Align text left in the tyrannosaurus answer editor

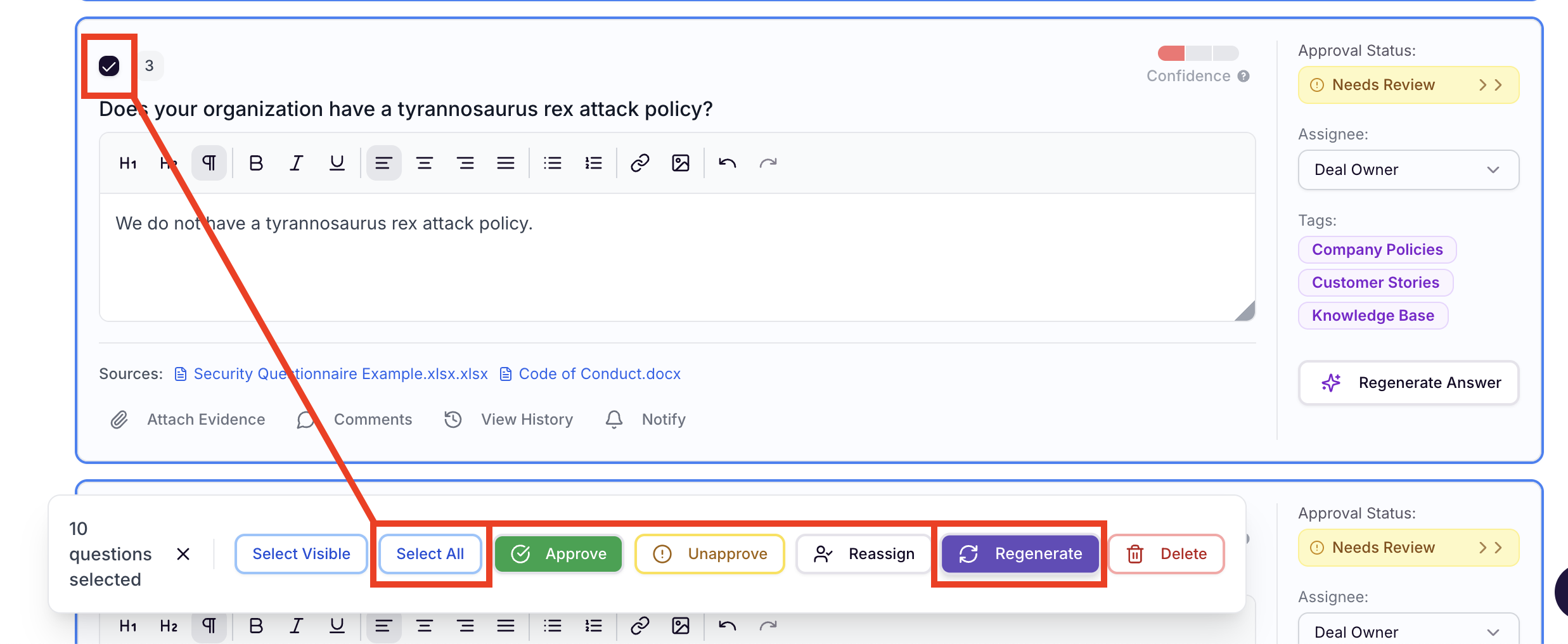(383, 164)
